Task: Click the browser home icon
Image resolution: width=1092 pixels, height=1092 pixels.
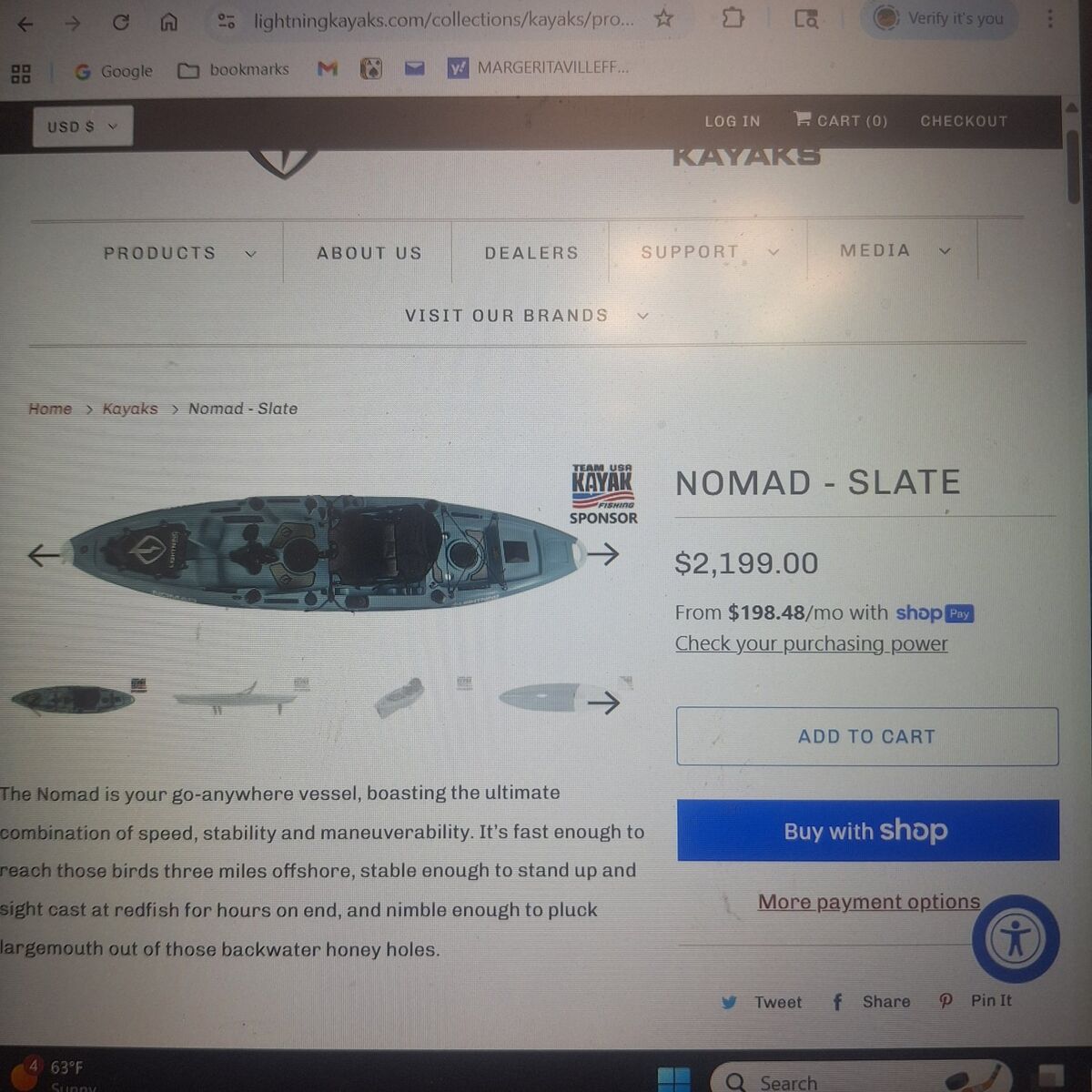Action: click(x=168, y=23)
